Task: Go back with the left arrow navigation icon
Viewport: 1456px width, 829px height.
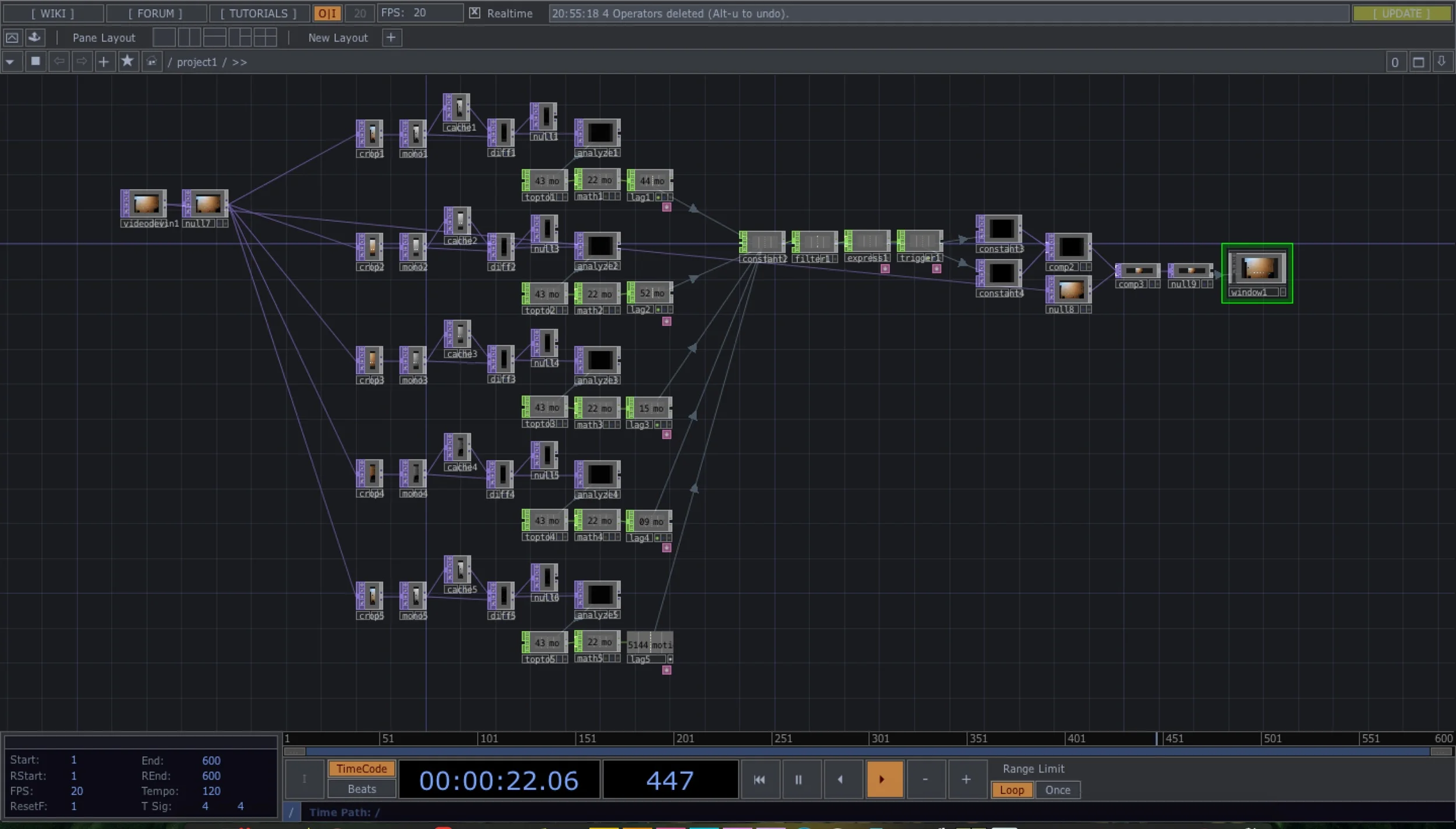Action: pos(59,62)
